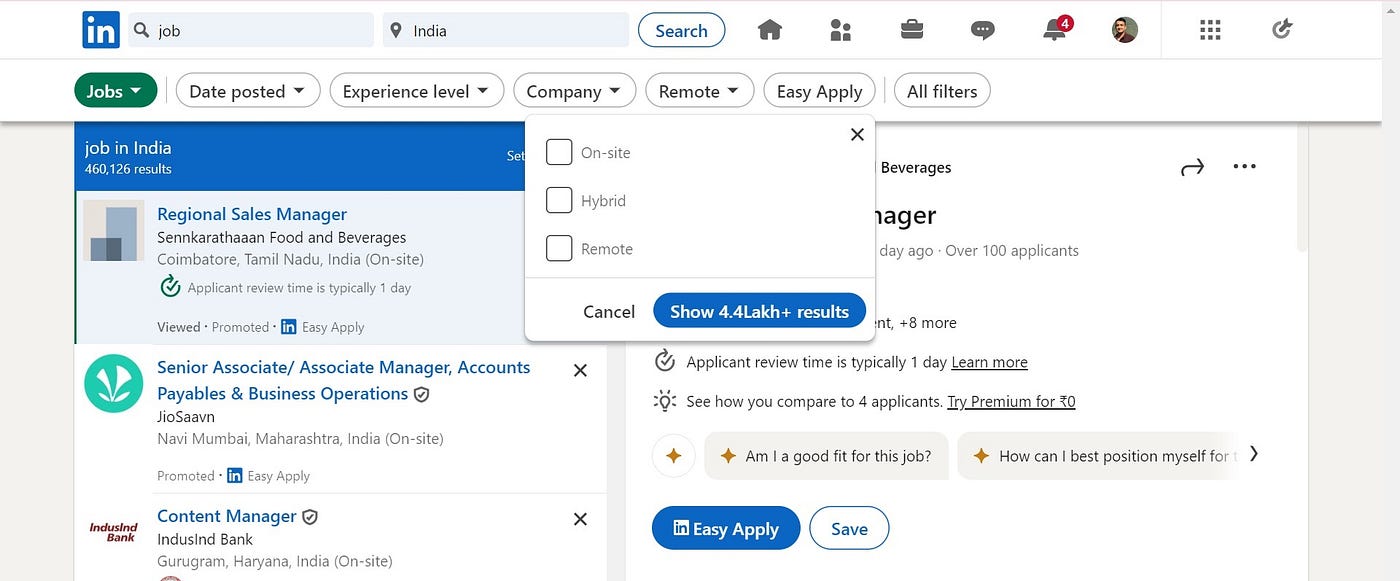Click Show 4.4Lakh+ results
Viewport: 1400px width, 581px height.
click(759, 311)
